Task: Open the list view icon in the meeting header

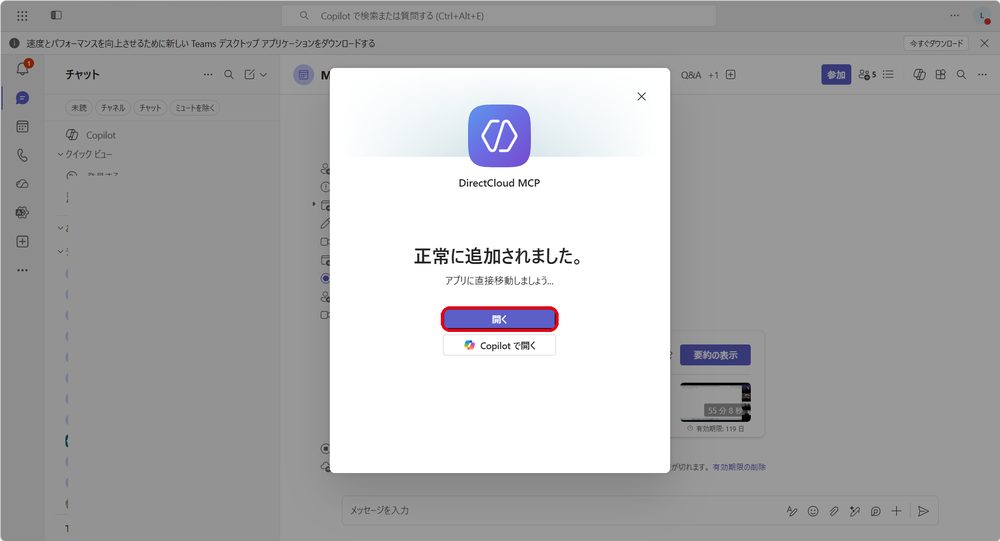Action: (x=888, y=75)
